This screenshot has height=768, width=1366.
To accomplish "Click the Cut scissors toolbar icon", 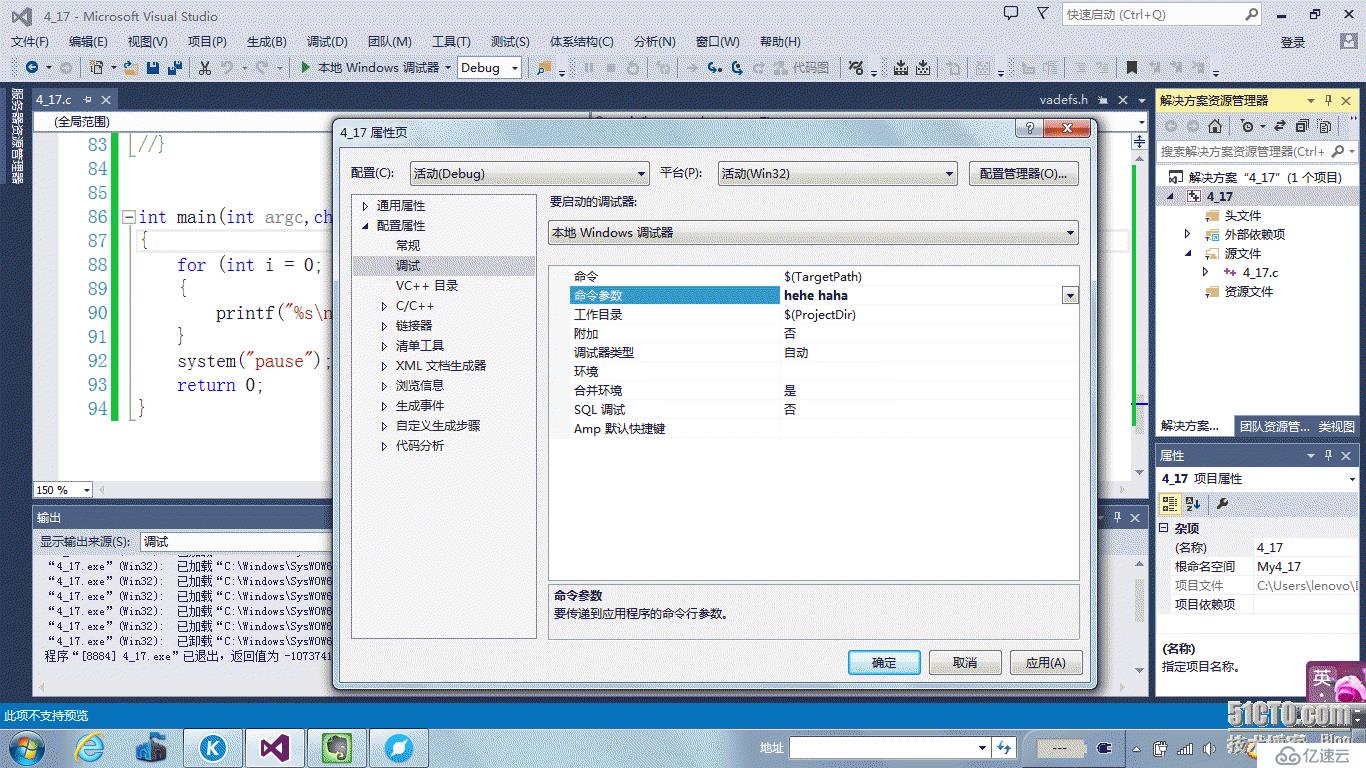I will pyautogui.click(x=204, y=67).
